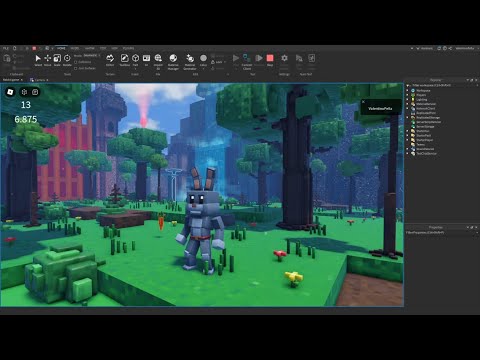This screenshot has width=480, height=360.
Task: Switch to the HOME ribbon tab
Action: click(x=61, y=48)
